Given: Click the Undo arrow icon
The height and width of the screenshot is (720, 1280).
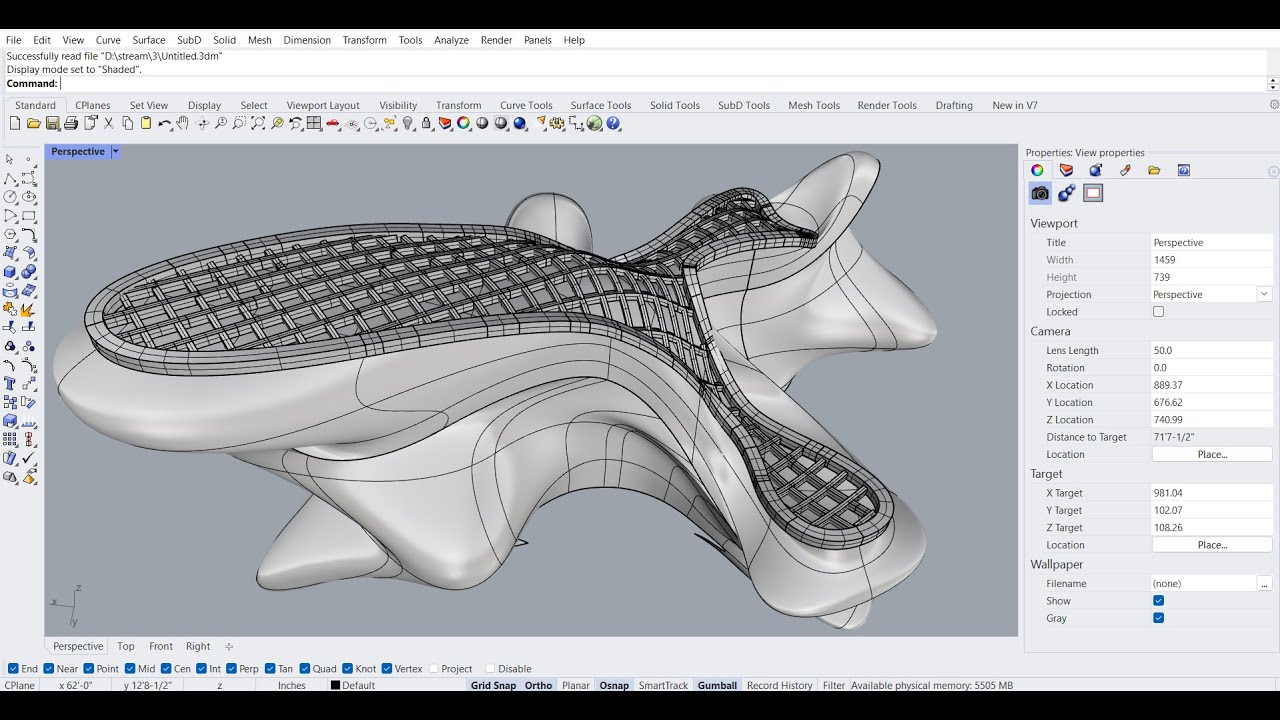Looking at the screenshot, I should pyautogui.click(x=165, y=123).
